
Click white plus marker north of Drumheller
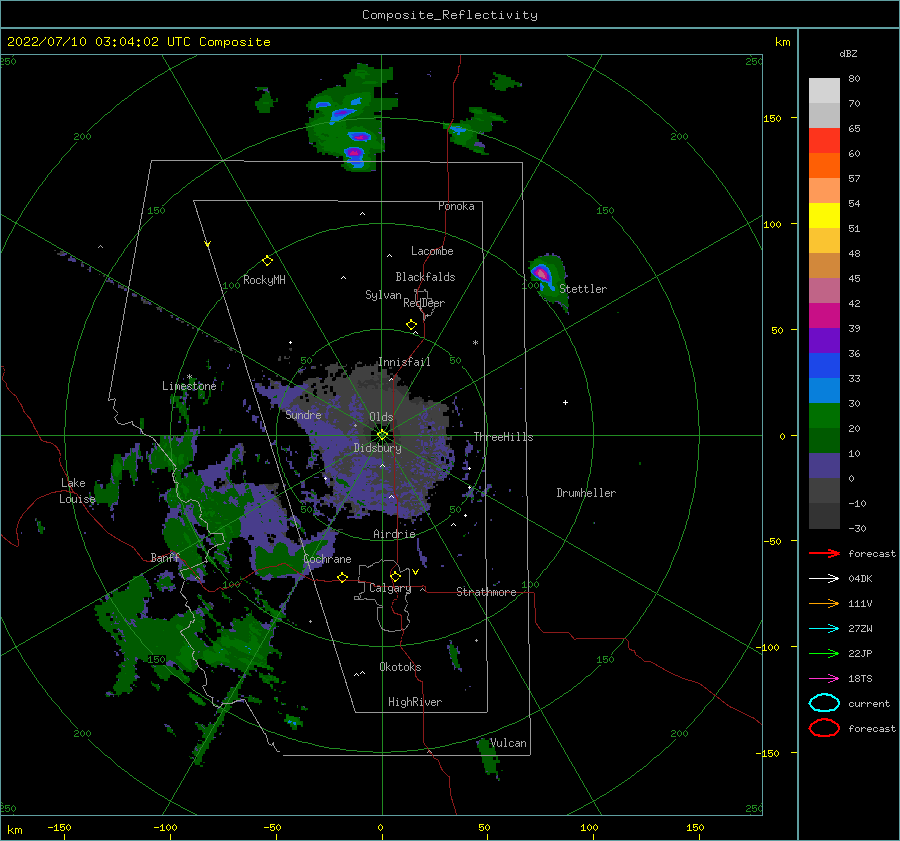(565, 402)
